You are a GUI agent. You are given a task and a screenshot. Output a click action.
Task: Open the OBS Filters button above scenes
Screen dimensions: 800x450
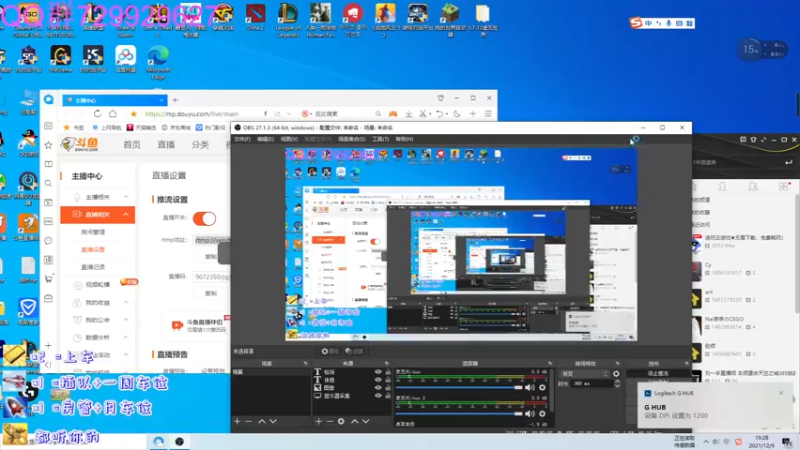(354, 351)
